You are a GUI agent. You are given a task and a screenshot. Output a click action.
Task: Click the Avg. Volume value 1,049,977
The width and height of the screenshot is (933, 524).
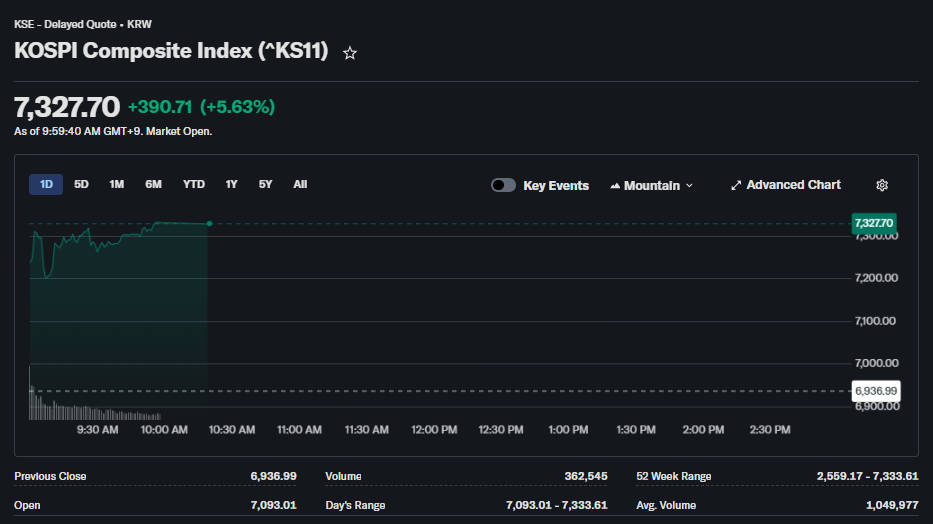click(x=892, y=505)
